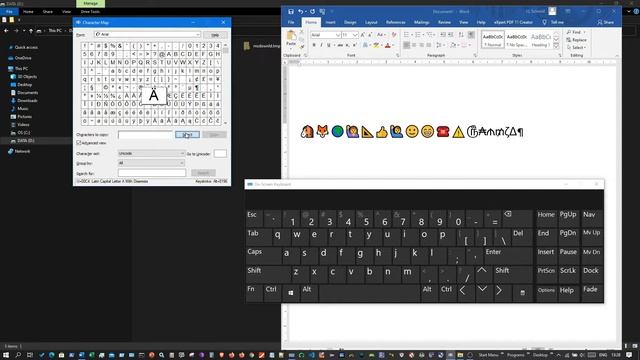Viewport: 640px width, 360px height.
Task: Click the Decrease Indent icon
Action: (x=443, y=35)
